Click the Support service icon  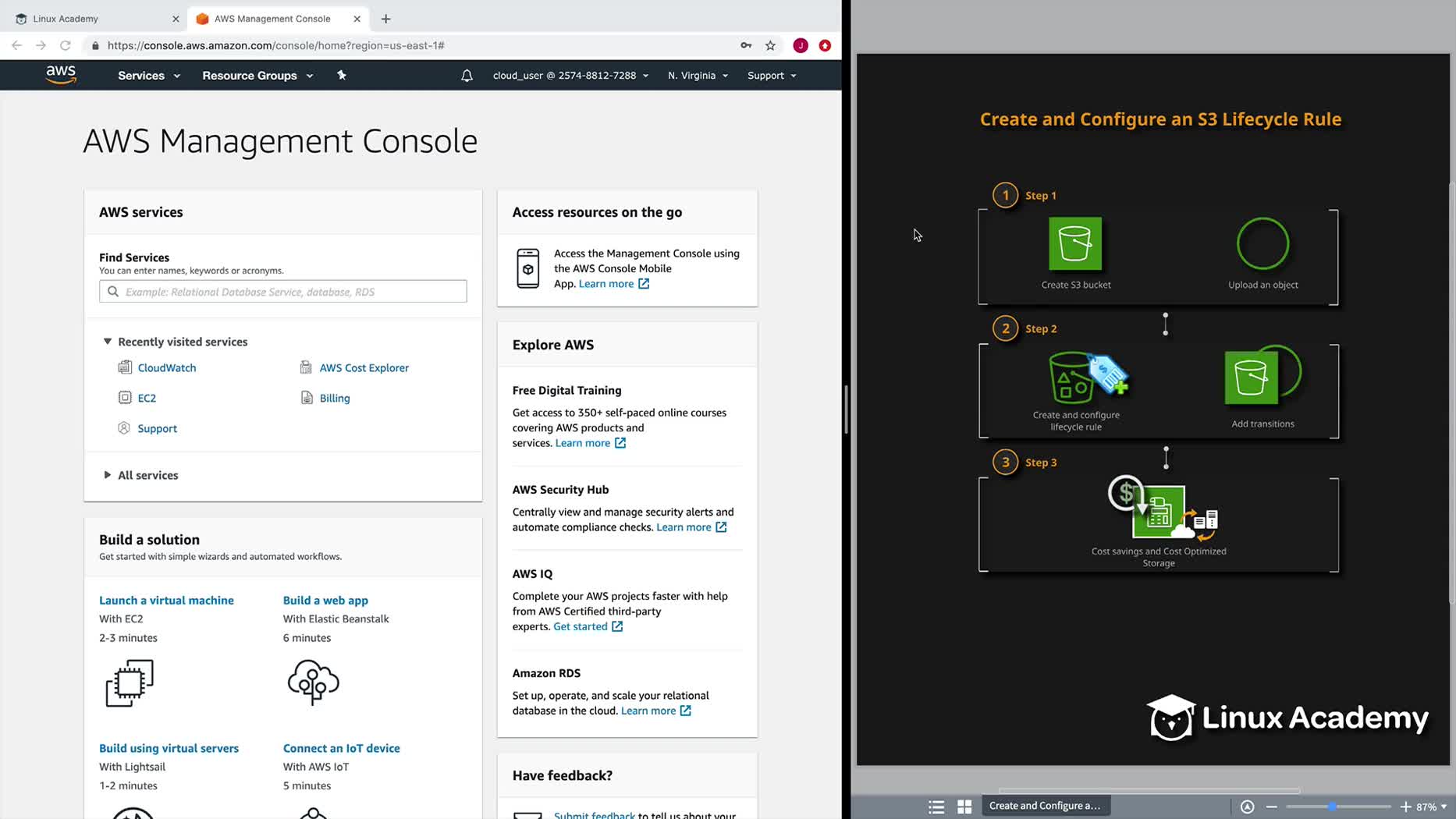[124, 428]
